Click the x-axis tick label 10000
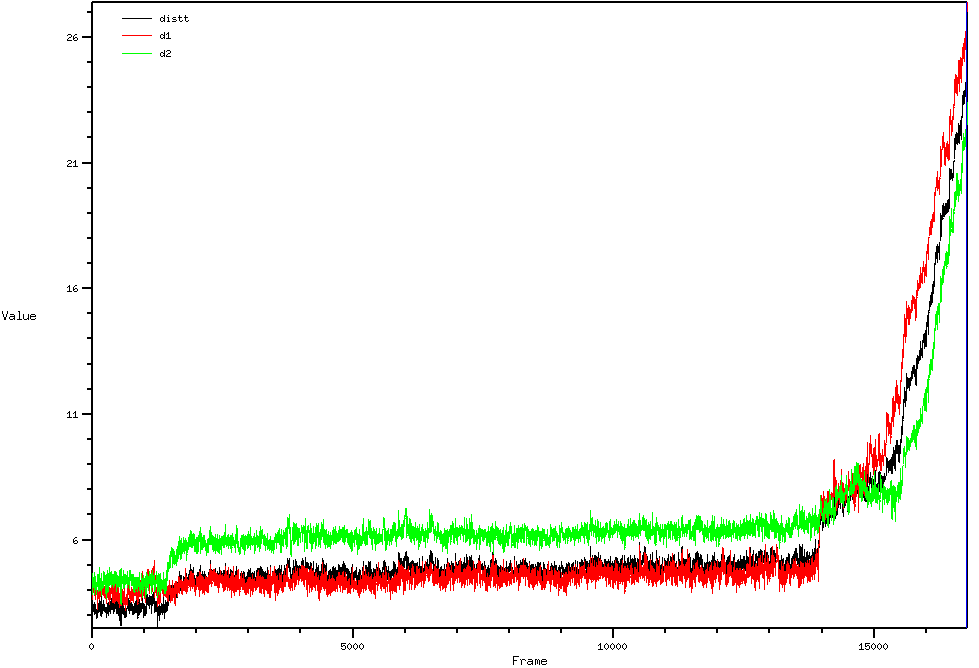The image size is (979, 668). click(x=612, y=647)
